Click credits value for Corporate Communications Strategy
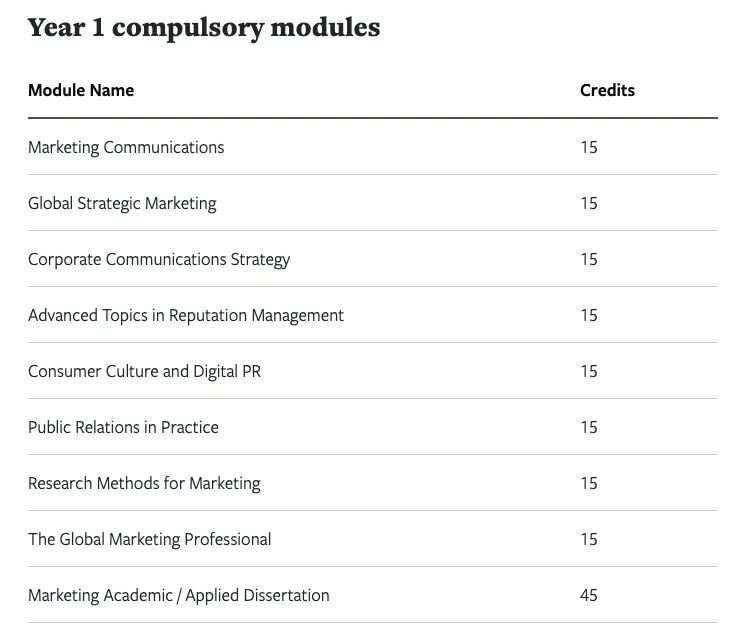The image size is (749, 643). point(589,259)
